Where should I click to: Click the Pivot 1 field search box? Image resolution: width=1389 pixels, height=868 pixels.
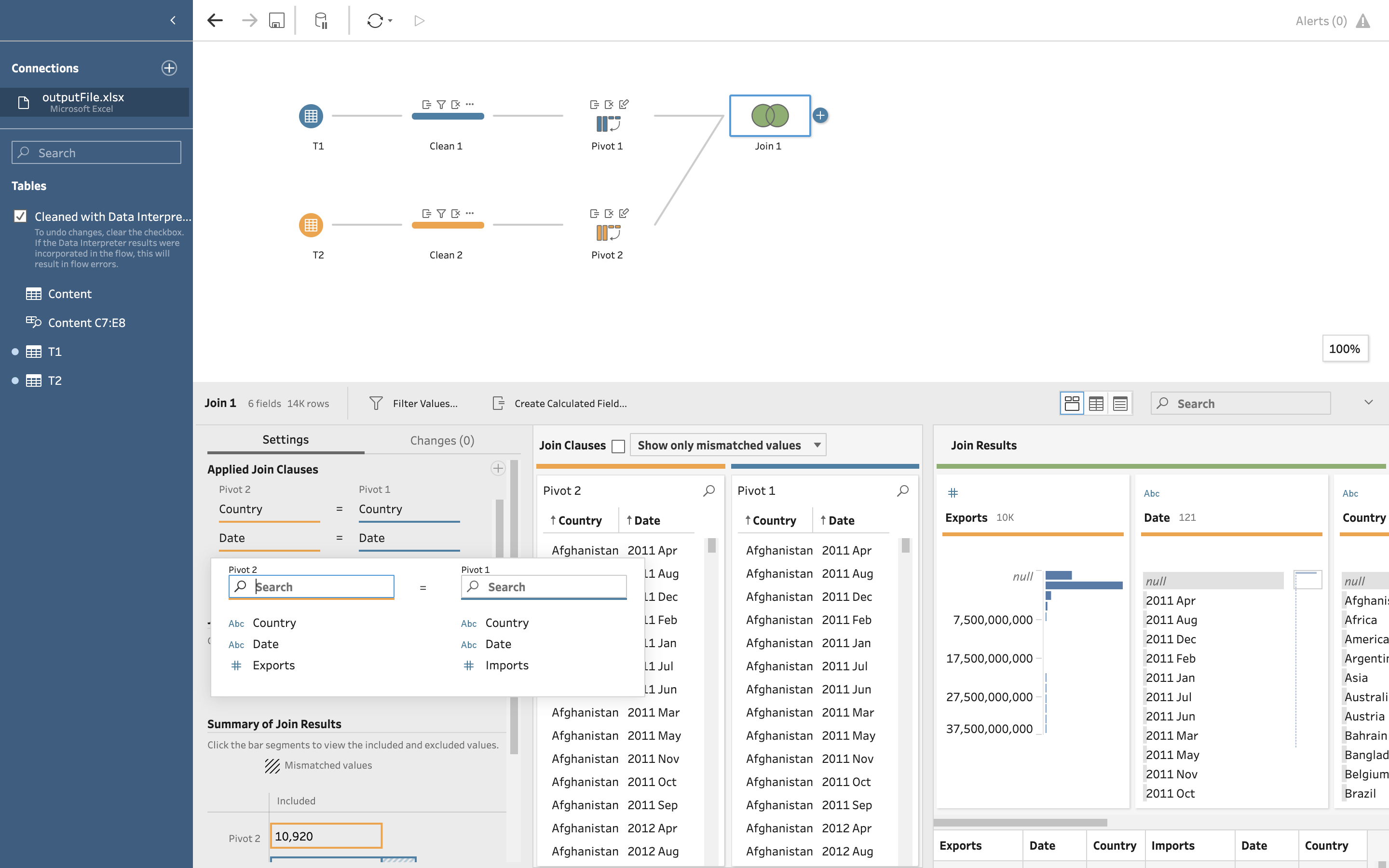point(543,587)
